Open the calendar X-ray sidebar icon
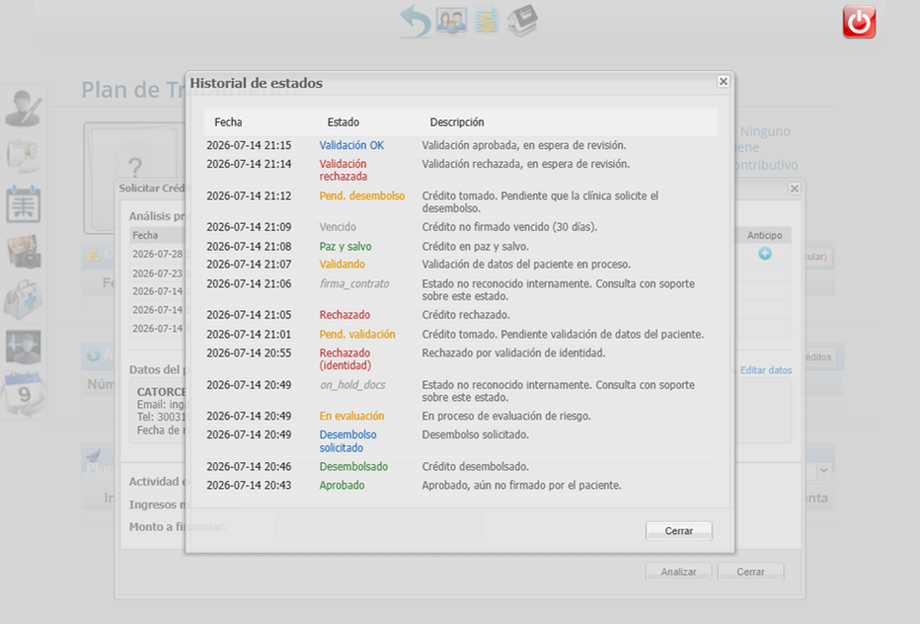Viewport: 920px width, 624px height. (x=23, y=204)
